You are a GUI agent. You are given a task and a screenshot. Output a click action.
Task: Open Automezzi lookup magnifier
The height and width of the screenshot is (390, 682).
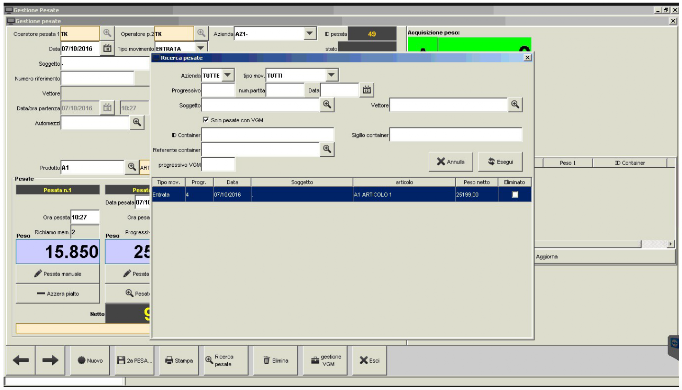[137, 122]
